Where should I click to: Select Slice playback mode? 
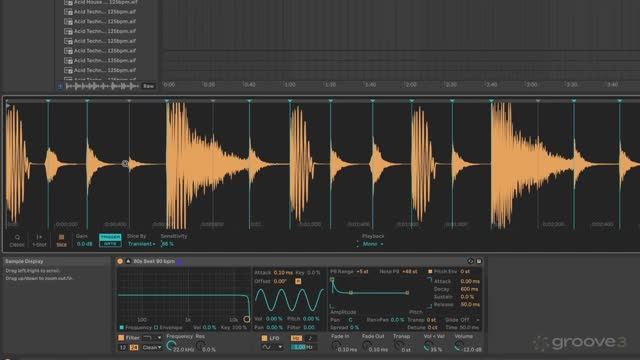pyautogui.click(x=61, y=240)
